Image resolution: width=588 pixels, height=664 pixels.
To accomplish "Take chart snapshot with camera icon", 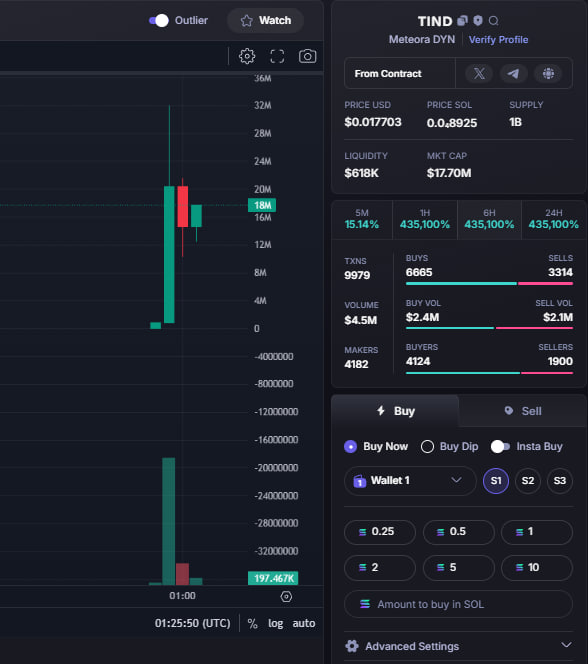I will tap(307, 56).
